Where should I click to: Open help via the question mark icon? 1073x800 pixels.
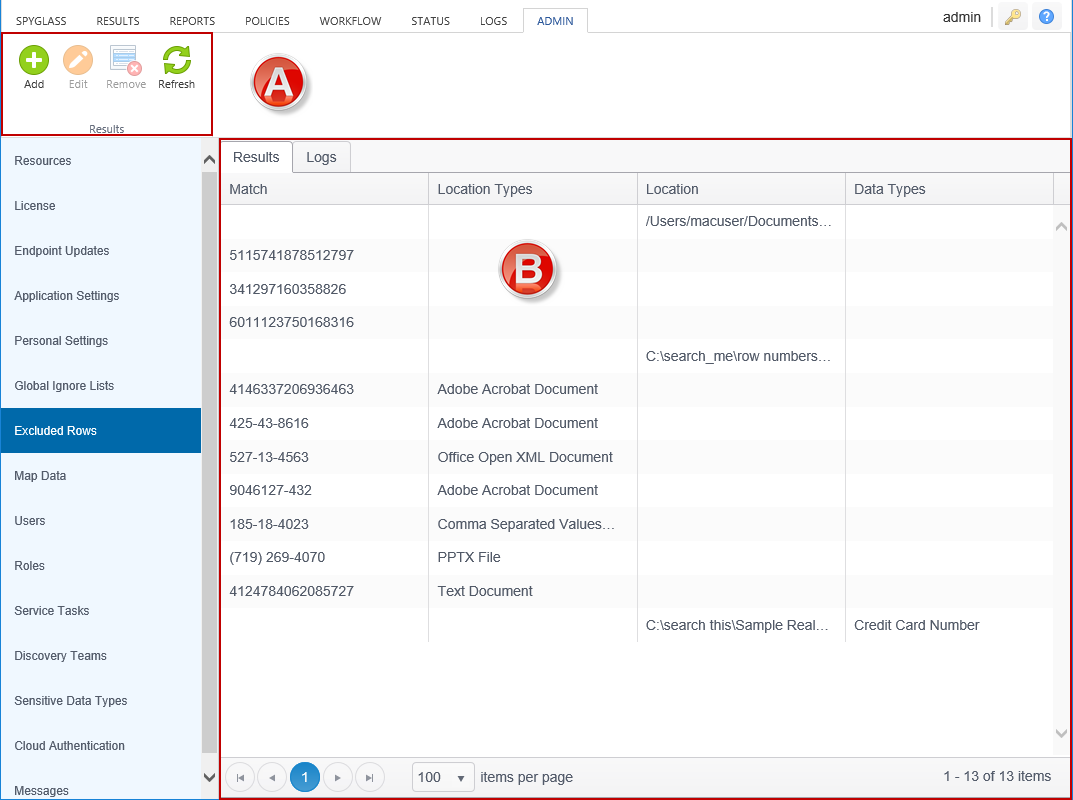(1046, 18)
